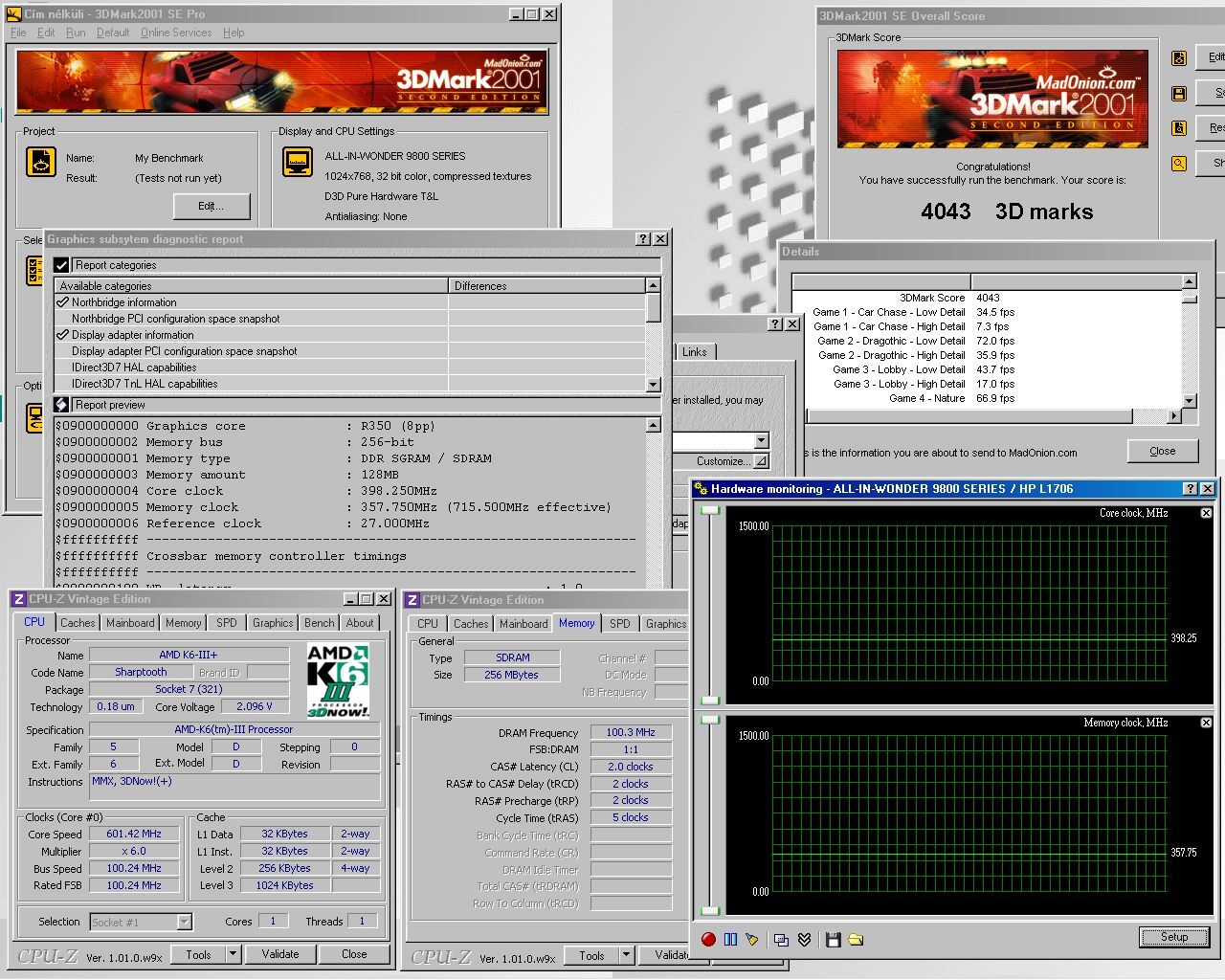Viewport: 1225px width, 980px height.
Task: Click edit description icon in score window
Action: [x=1179, y=58]
